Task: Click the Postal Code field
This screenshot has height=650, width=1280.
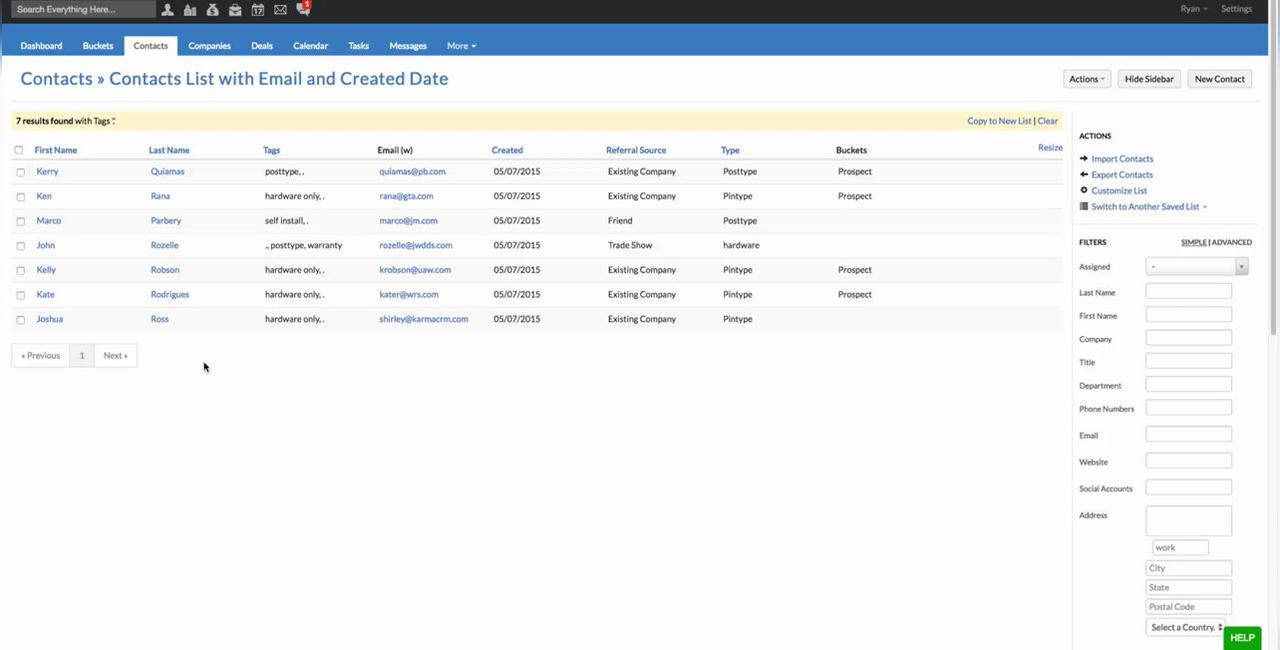Action: tap(1189, 607)
